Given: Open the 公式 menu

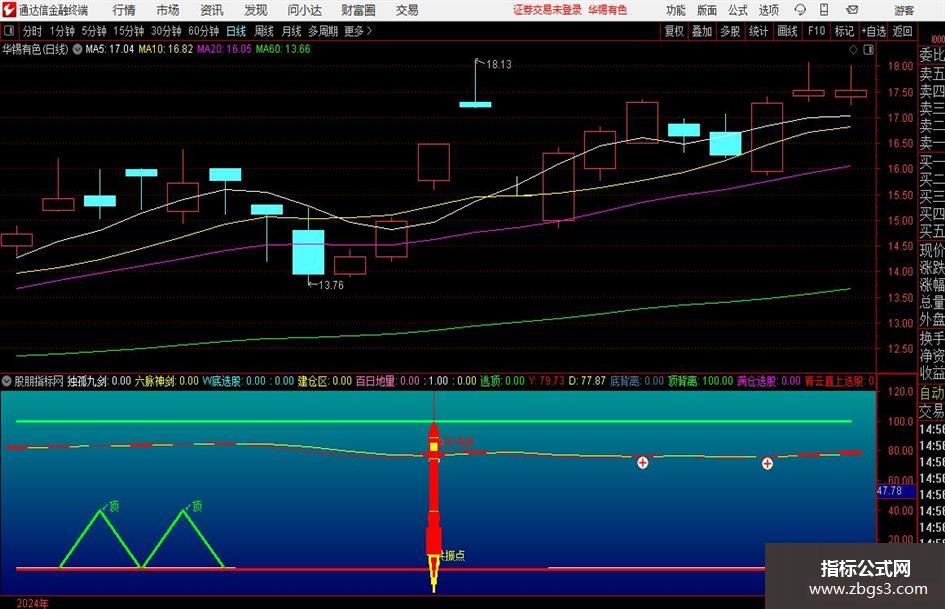Looking at the screenshot, I should [x=737, y=10].
